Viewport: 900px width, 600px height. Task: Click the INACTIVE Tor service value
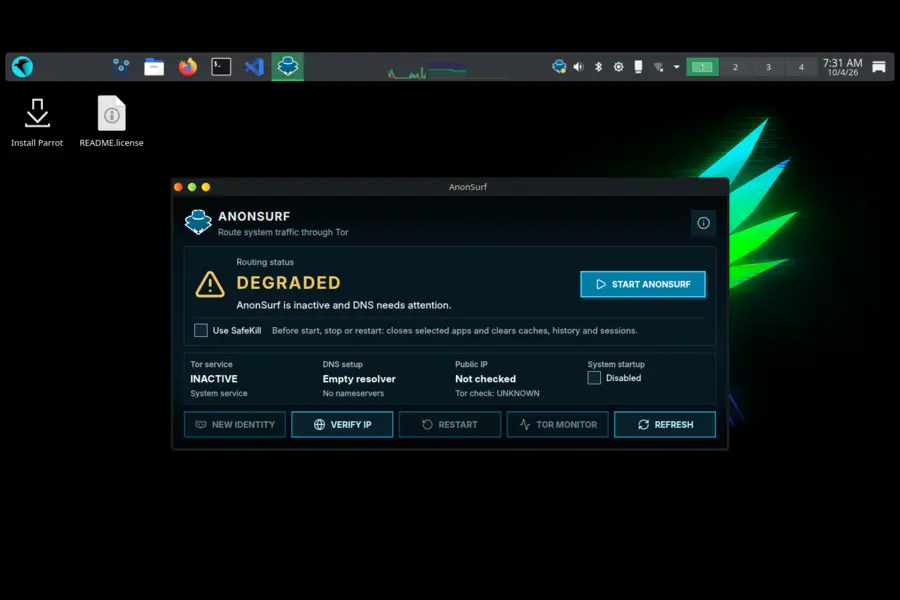pos(214,379)
